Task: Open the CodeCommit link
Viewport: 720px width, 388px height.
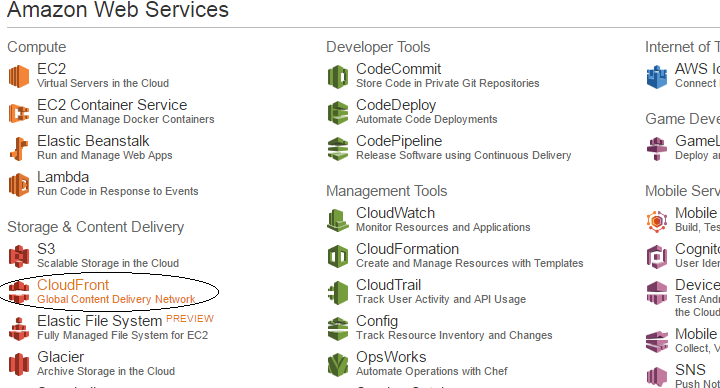Action: [x=399, y=69]
